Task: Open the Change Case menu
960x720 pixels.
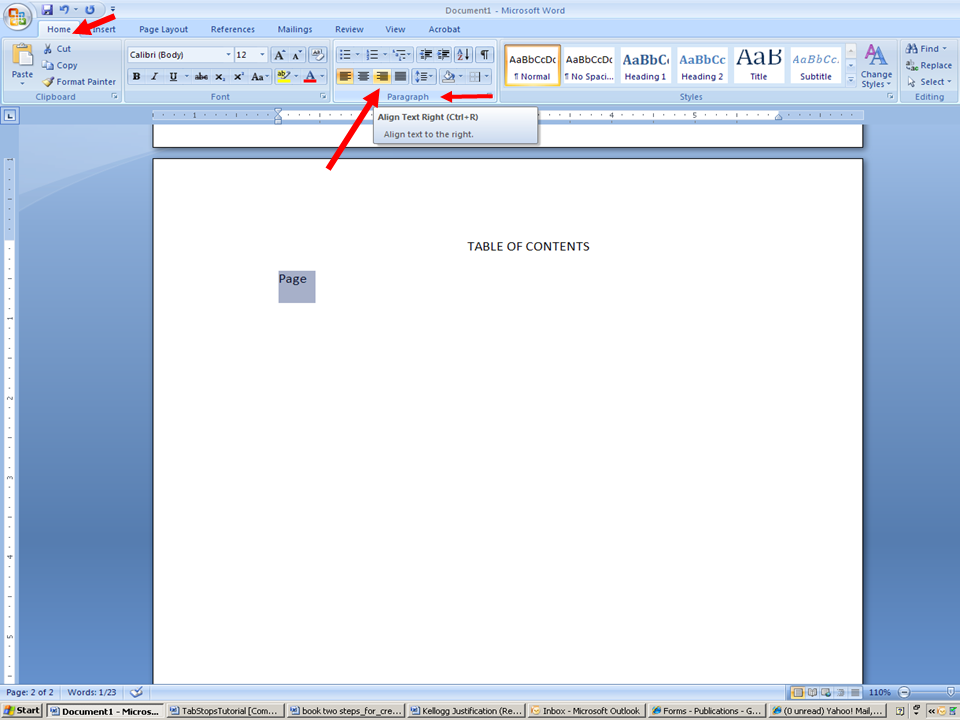Action: pos(260,77)
